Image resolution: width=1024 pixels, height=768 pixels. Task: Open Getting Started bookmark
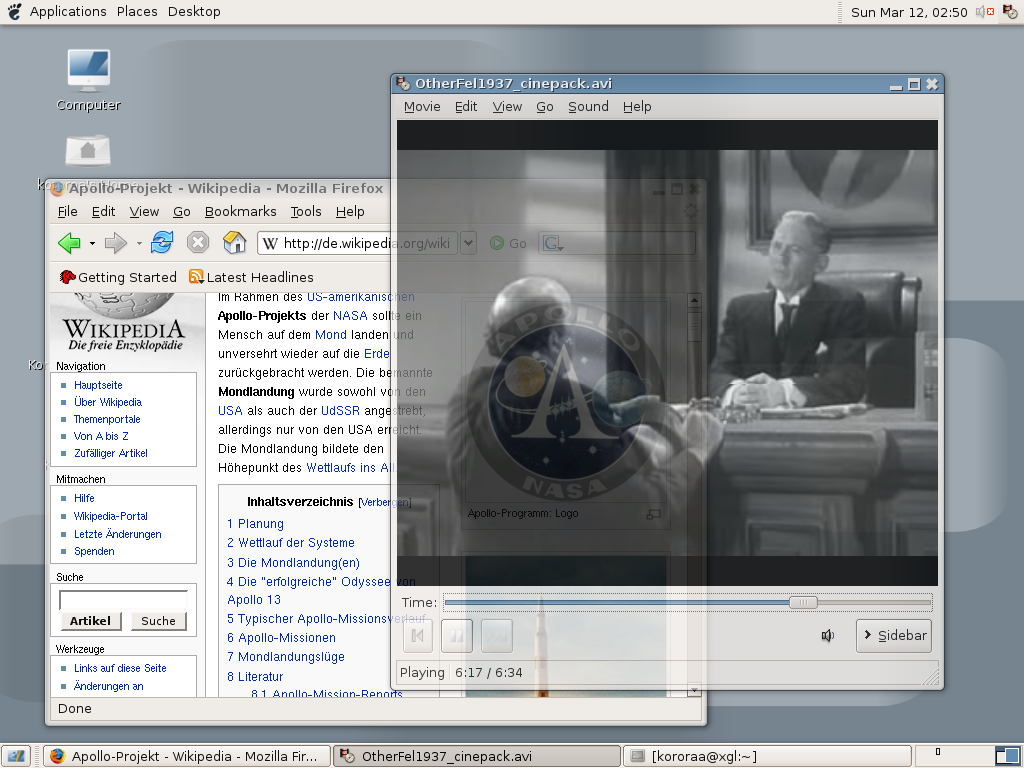coord(118,277)
